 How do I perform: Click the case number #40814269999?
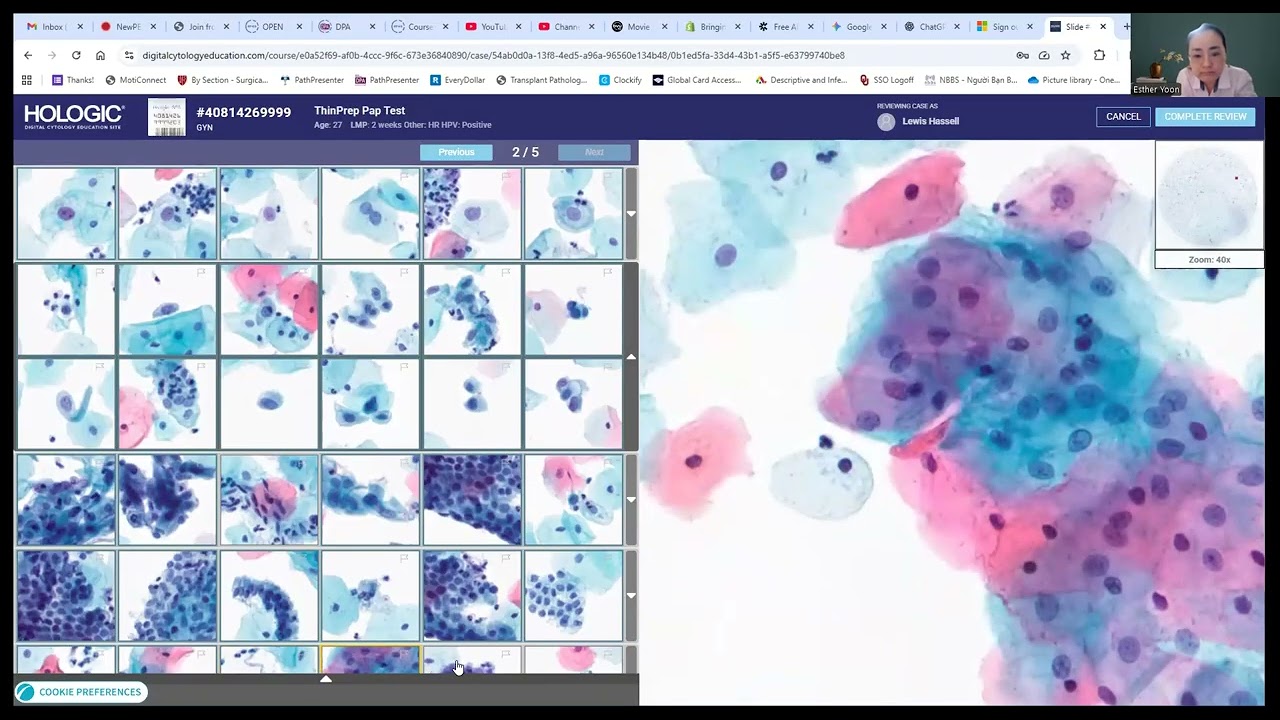(x=244, y=112)
